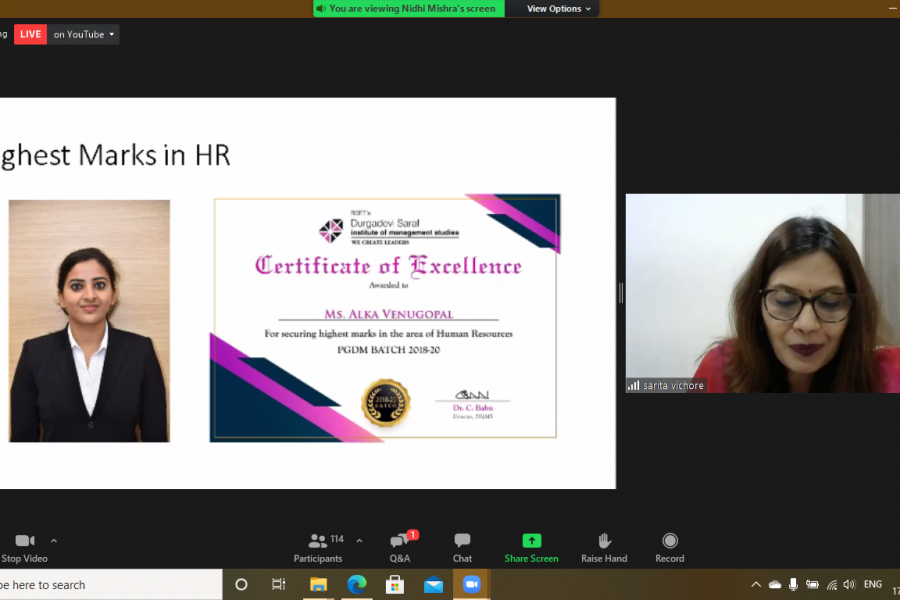Open the Q&A panel
The height and width of the screenshot is (600, 900).
pyautogui.click(x=399, y=548)
